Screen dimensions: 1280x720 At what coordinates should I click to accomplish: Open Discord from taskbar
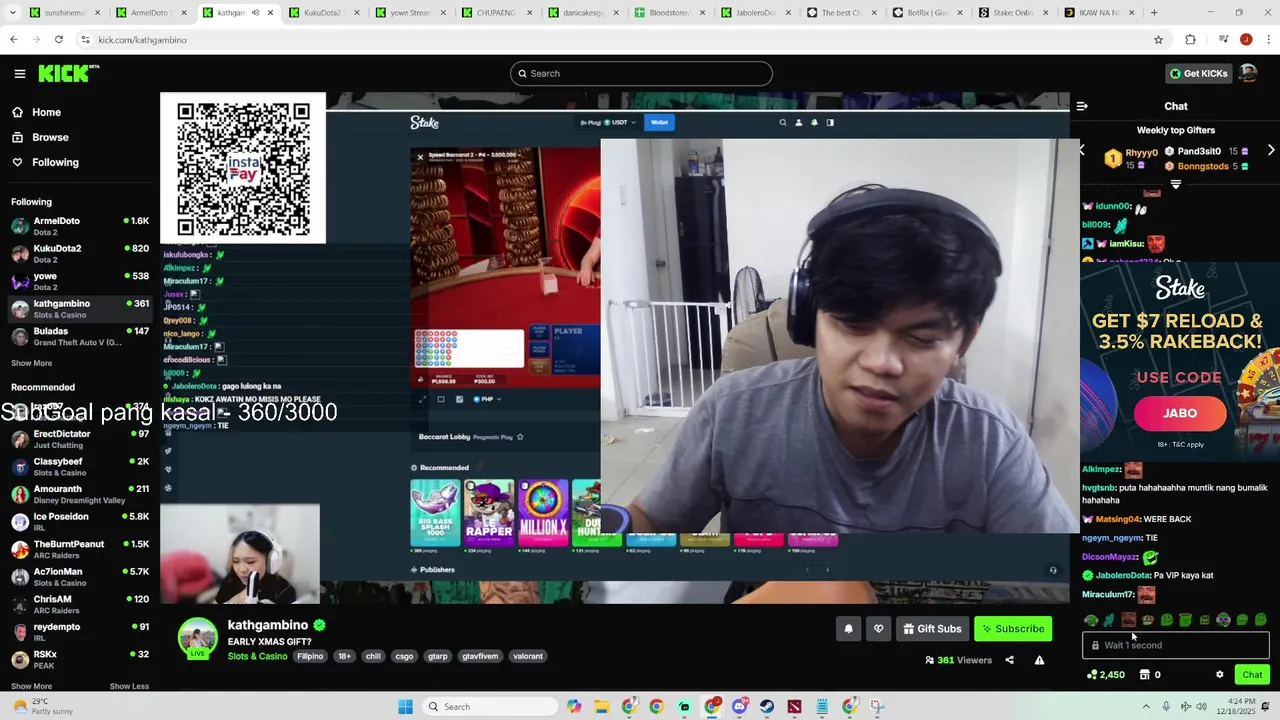point(740,707)
